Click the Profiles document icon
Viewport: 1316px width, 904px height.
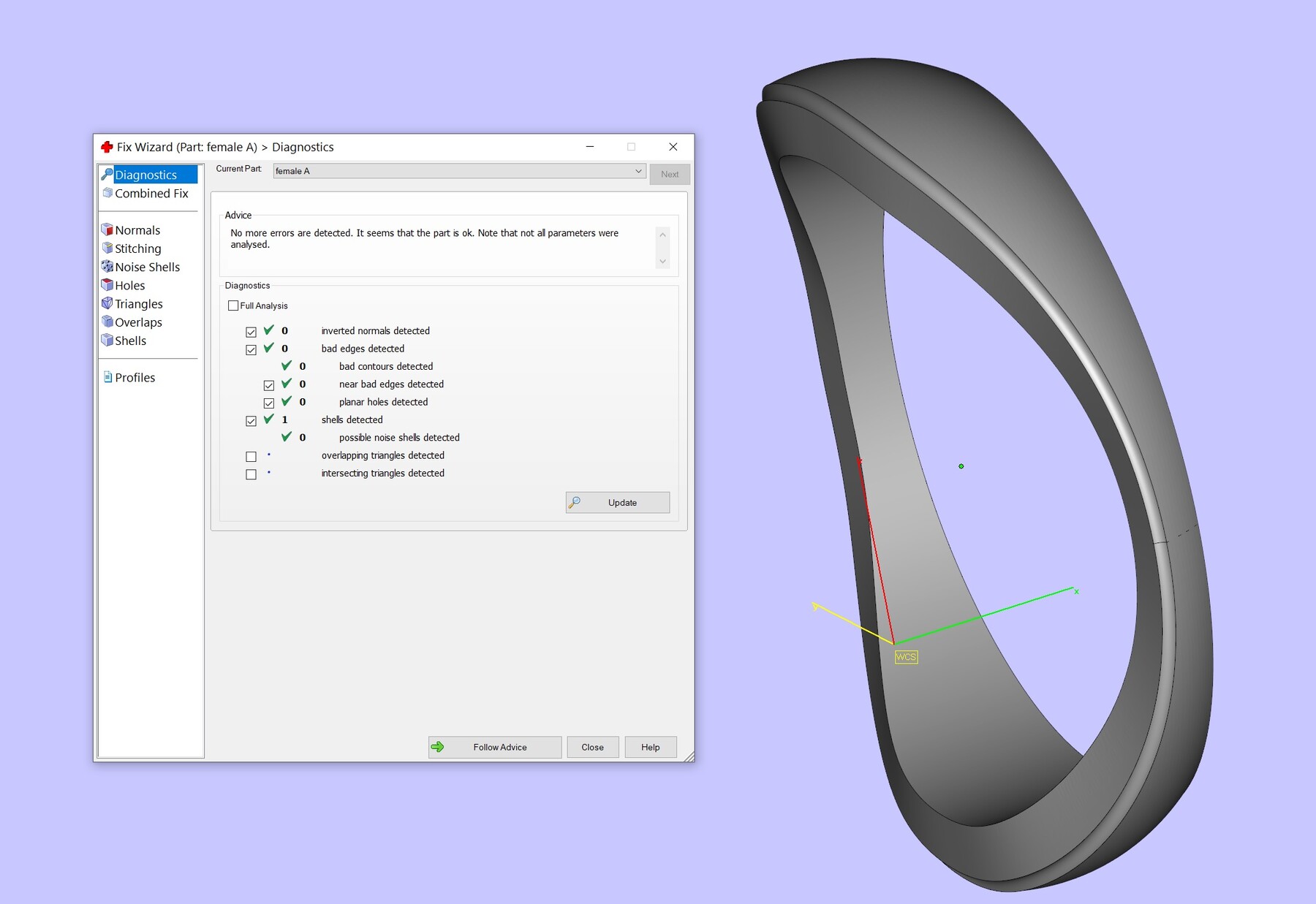coord(107,377)
